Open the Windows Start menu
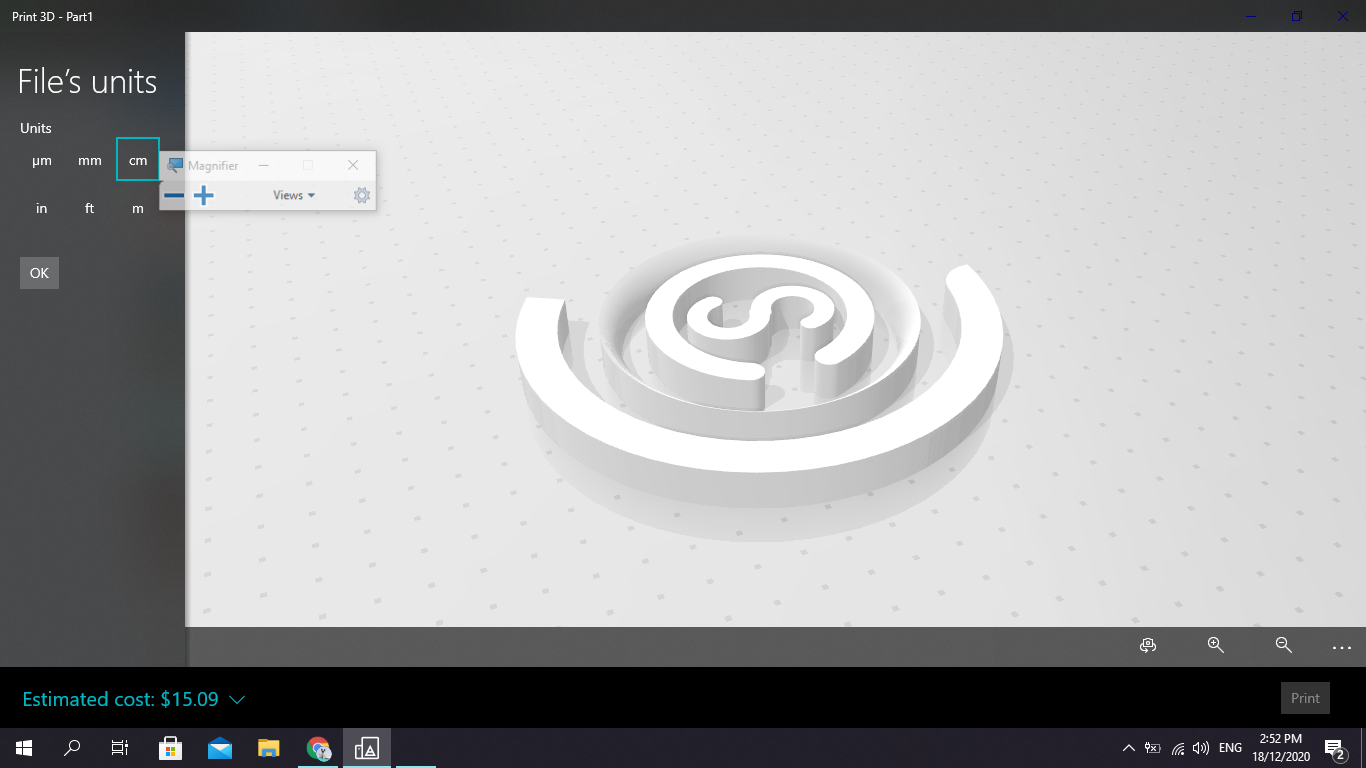 (x=24, y=748)
